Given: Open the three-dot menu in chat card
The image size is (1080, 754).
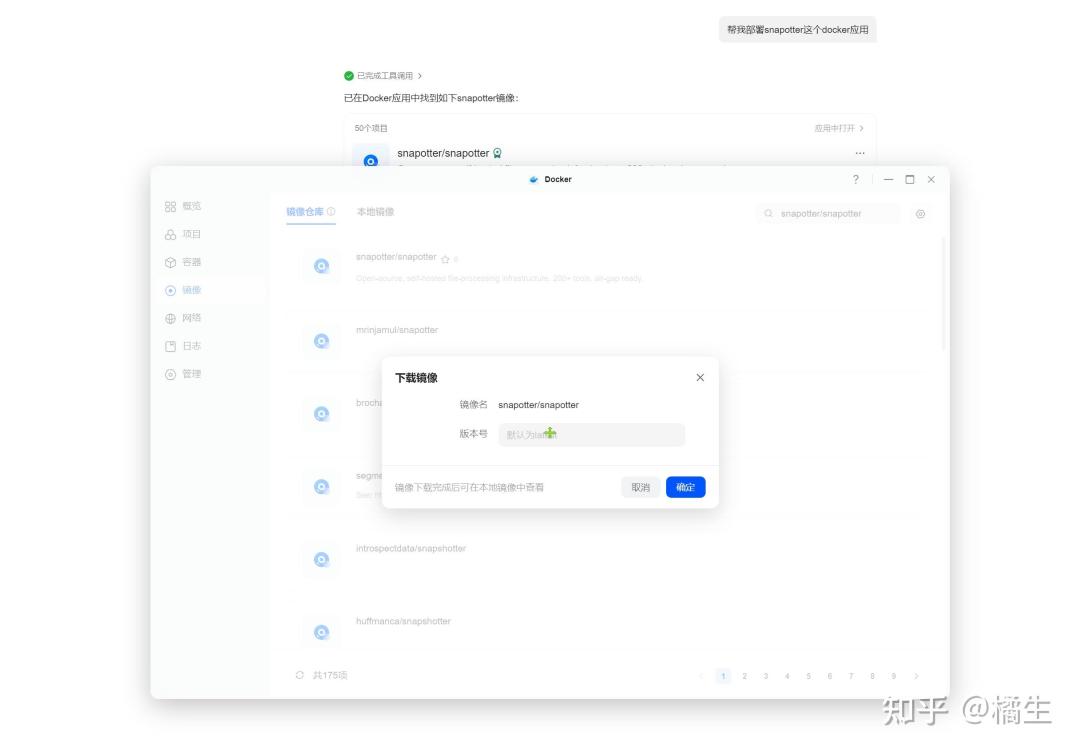Looking at the screenshot, I should point(860,153).
